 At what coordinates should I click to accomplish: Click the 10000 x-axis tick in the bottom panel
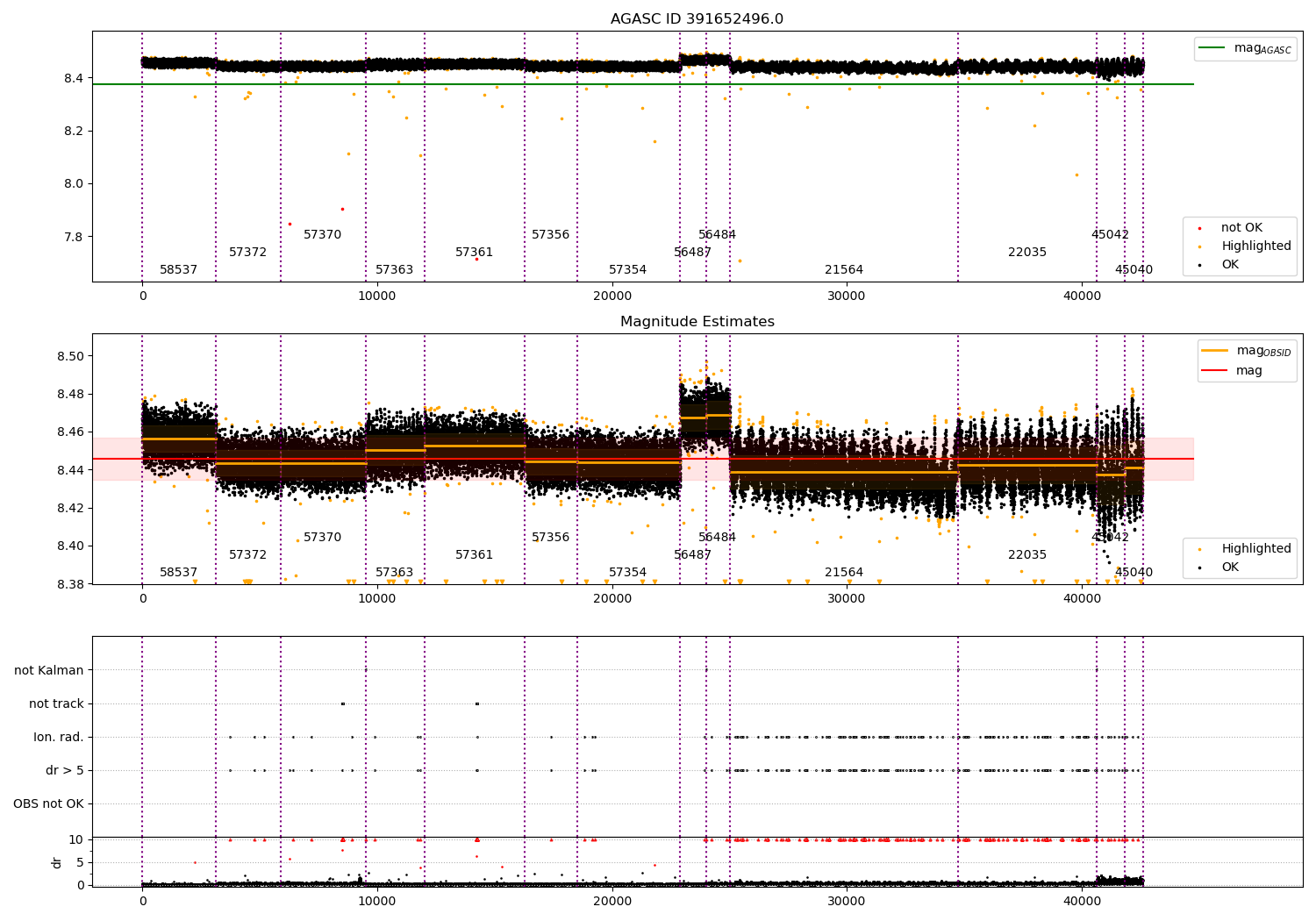click(377, 903)
